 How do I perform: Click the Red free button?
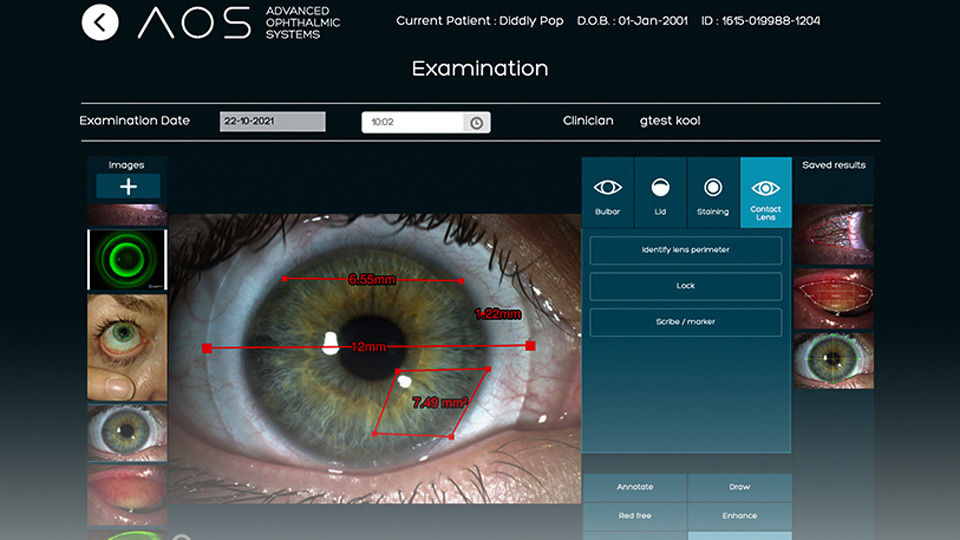[635, 516]
